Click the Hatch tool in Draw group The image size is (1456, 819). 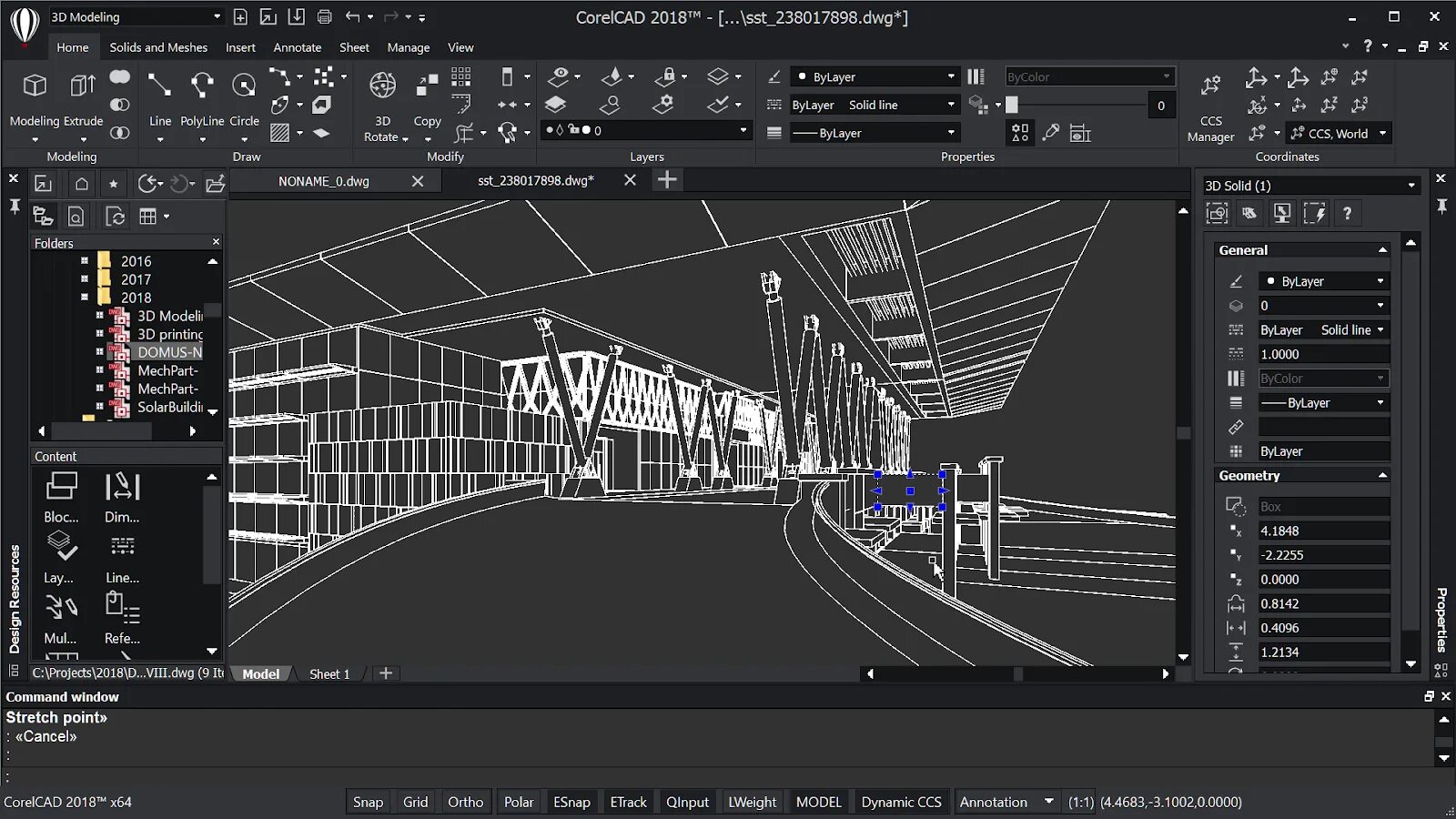coord(280,133)
